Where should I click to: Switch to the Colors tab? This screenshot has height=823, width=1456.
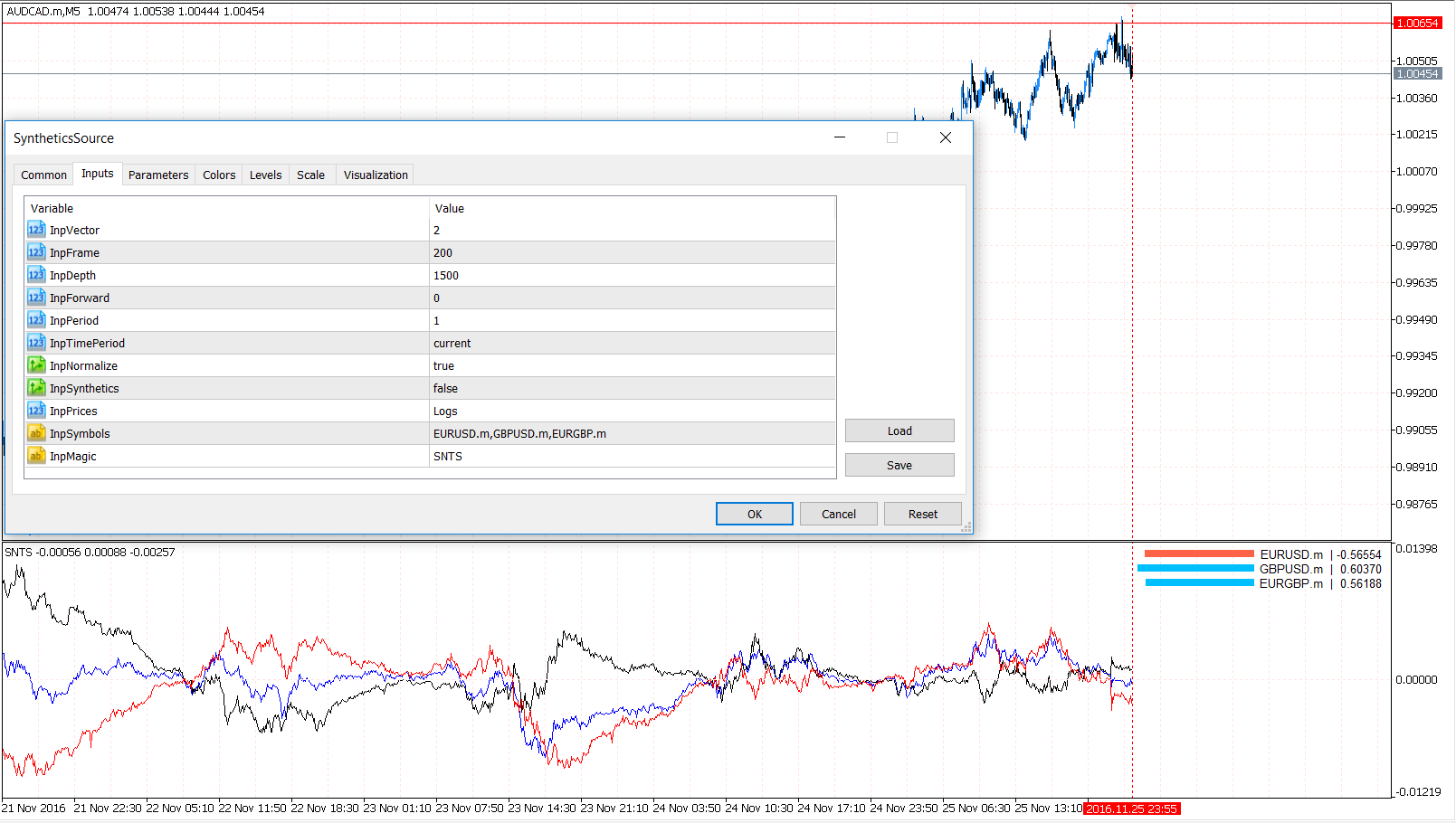pyautogui.click(x=218, y=175)
